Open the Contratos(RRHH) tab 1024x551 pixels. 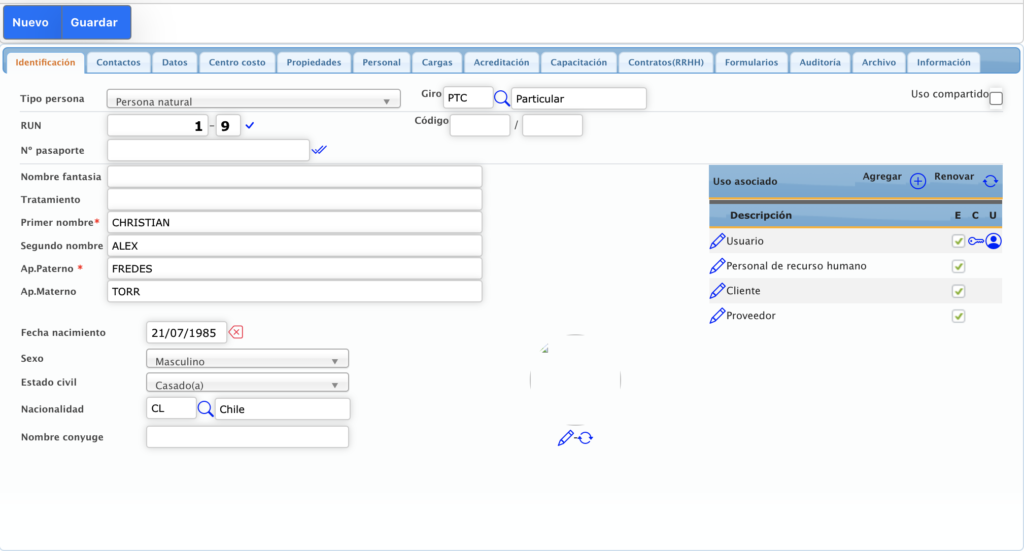point(666,63)
